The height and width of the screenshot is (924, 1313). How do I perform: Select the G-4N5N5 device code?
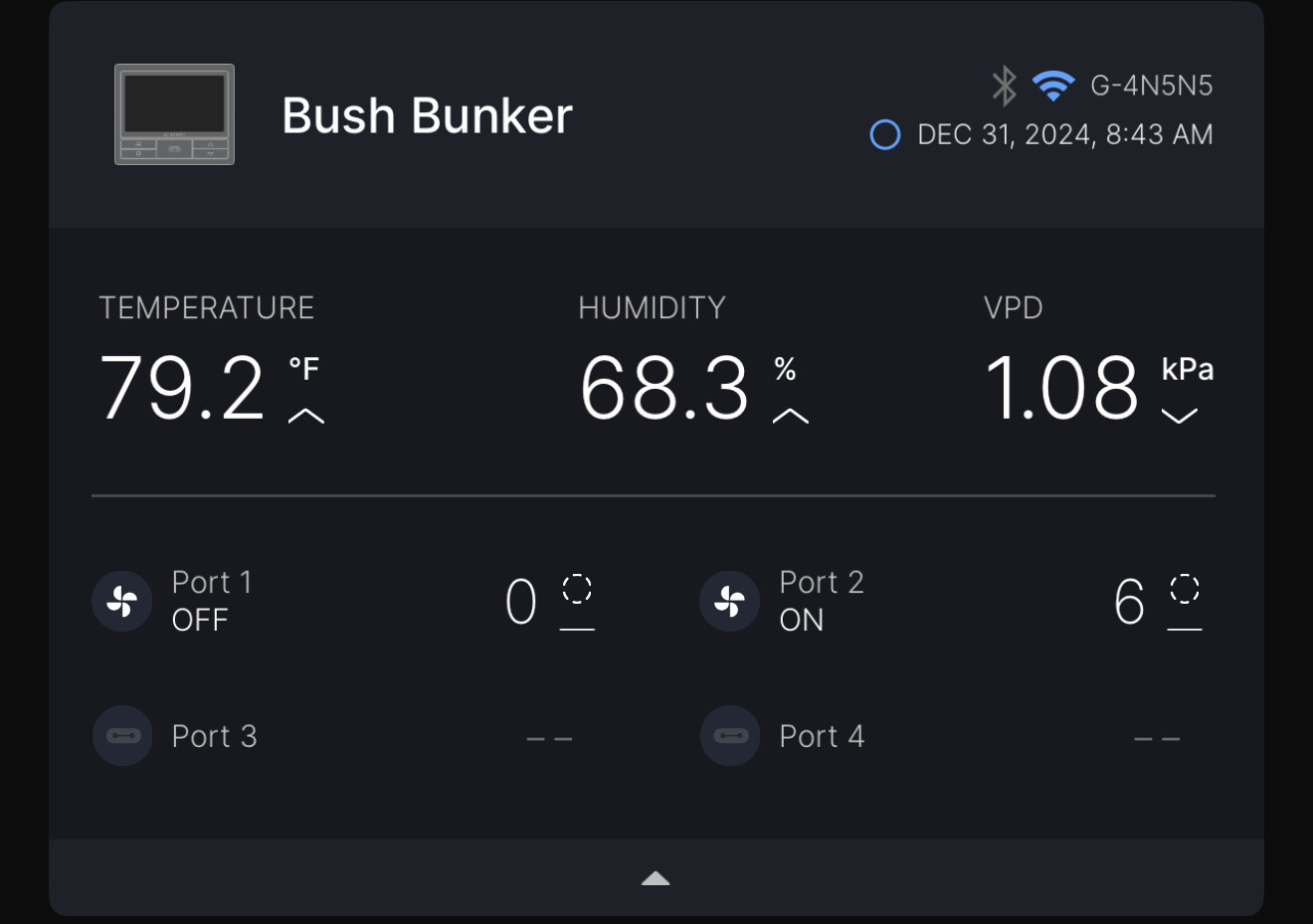(x=1152, y=86)
